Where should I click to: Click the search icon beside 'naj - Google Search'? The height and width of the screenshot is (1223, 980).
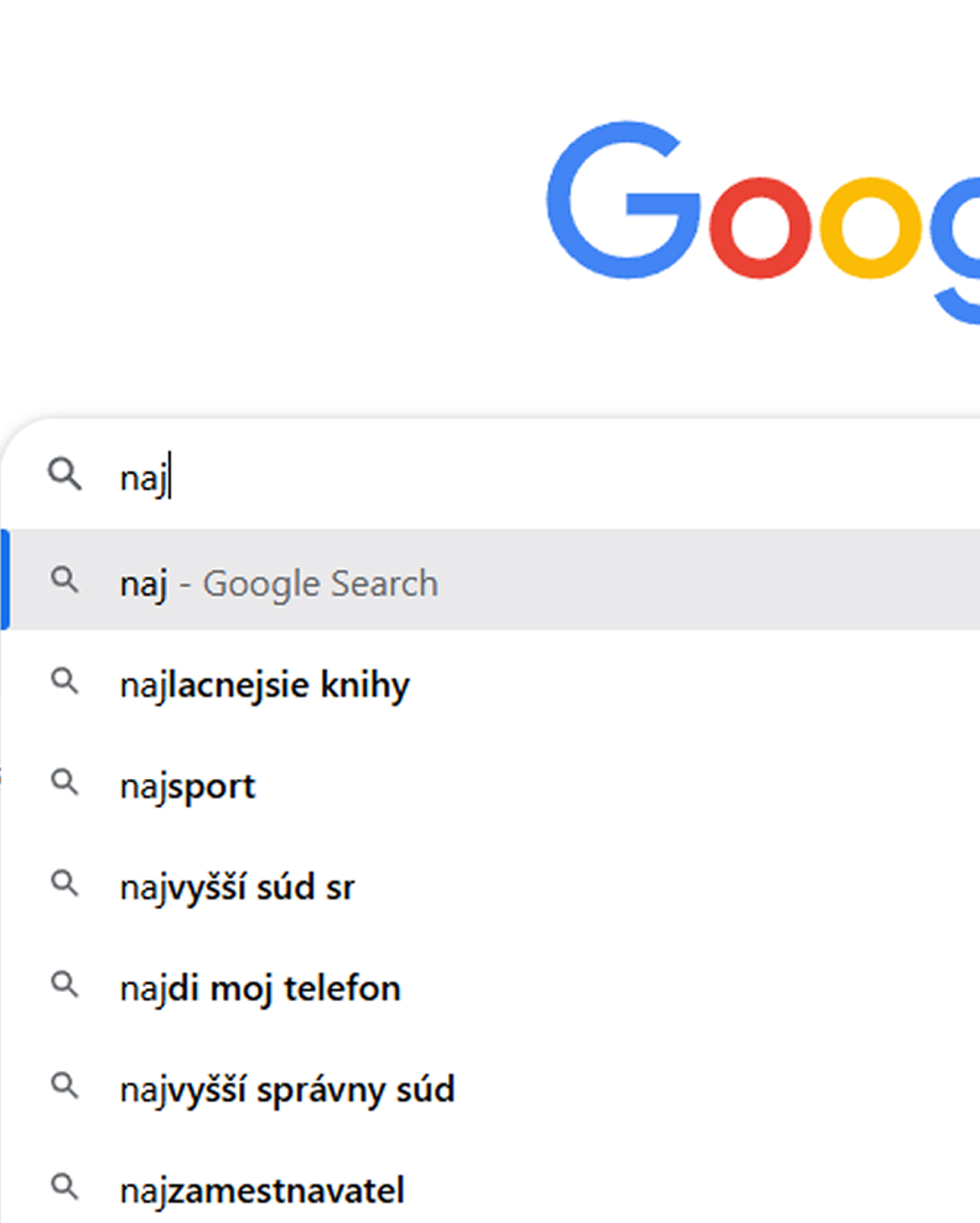tap(64, 579)
